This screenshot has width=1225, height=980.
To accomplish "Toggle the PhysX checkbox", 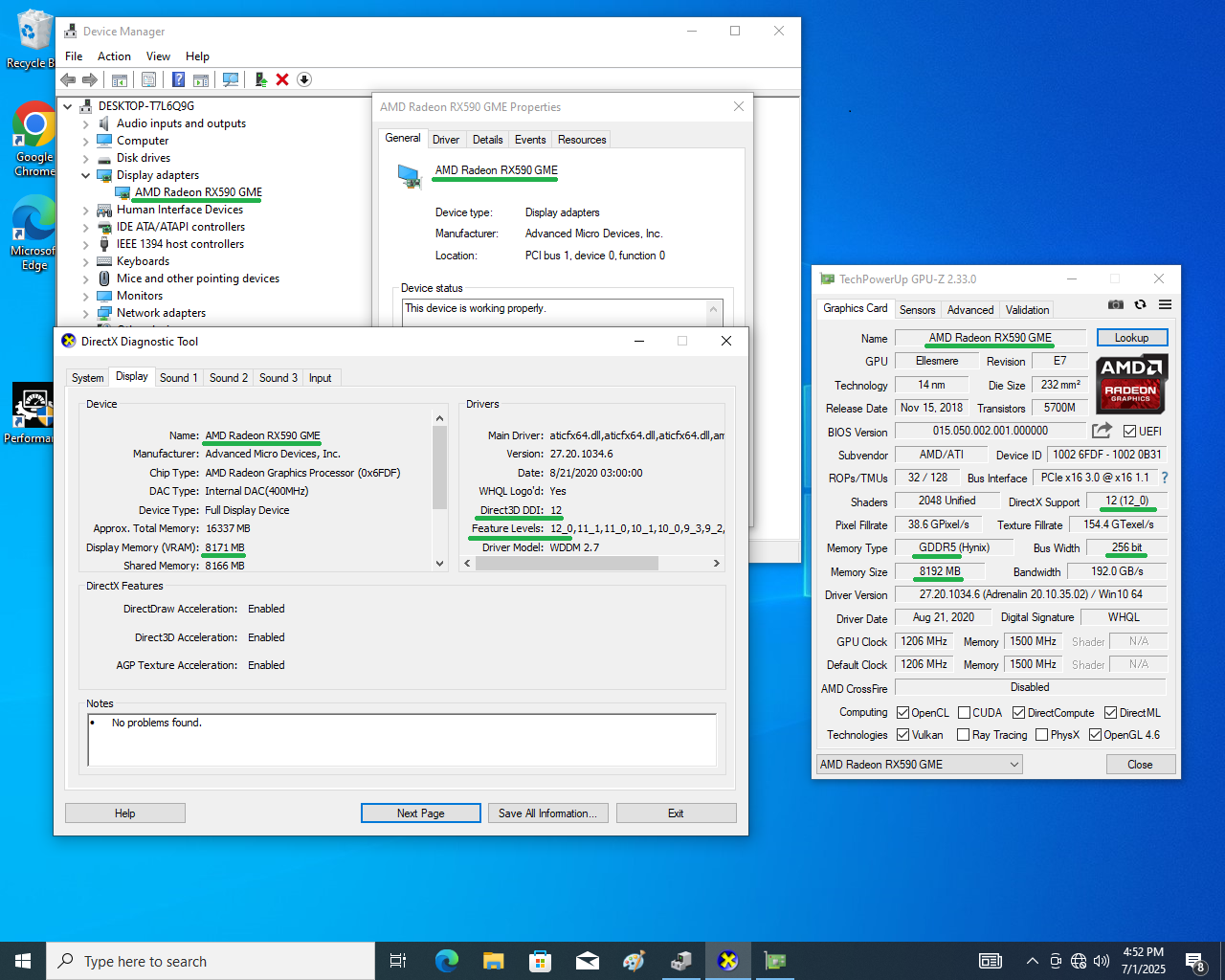I will 1042,735.
